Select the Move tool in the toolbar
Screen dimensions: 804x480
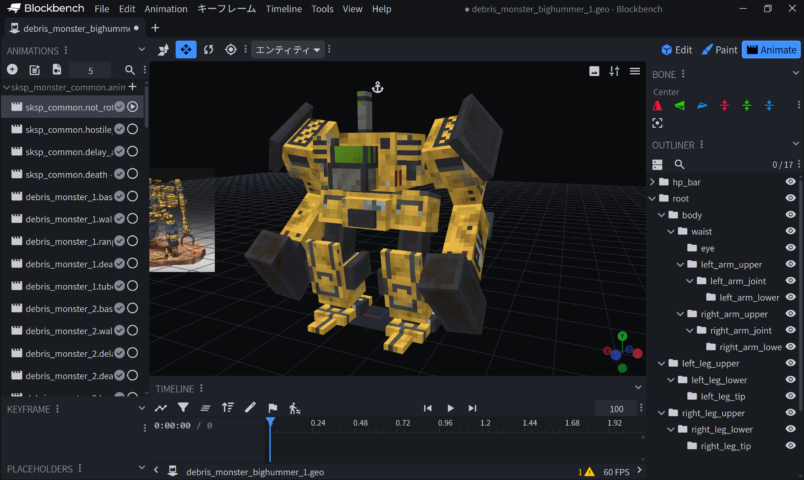tap(186, 49)
